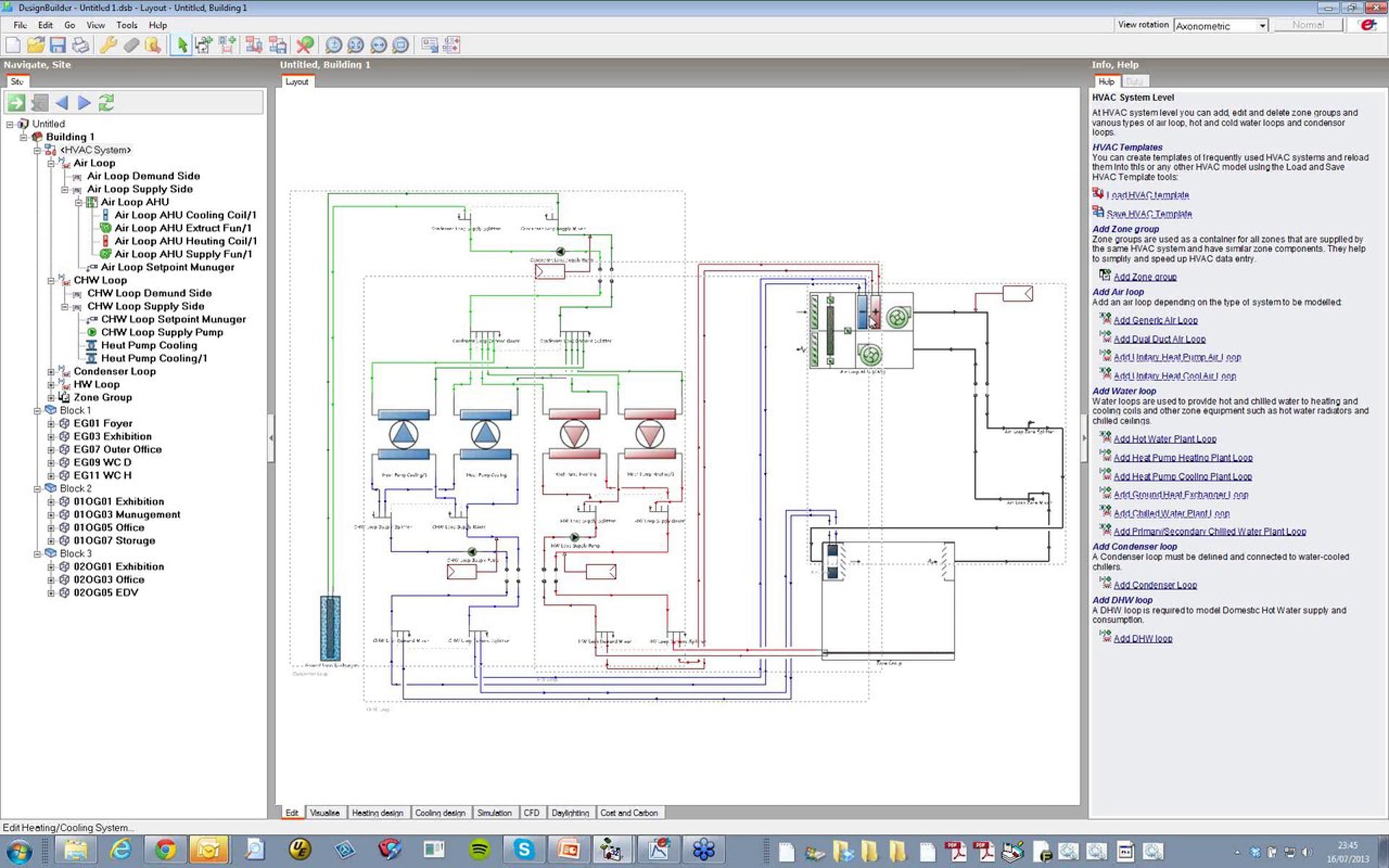The width and height of the screenshot is (1389, 868).
Task: Click the supply fan symbol in the AHU diagram
Action: click(898, 318)
